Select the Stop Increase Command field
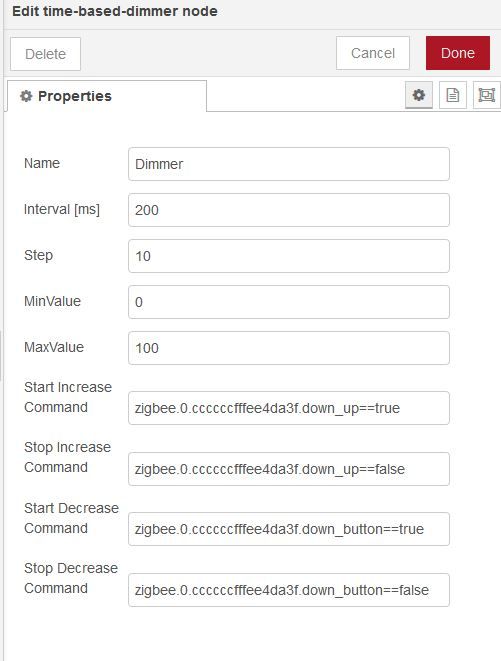The height and width of the screenshot is (661, 501). click(289, 469)
